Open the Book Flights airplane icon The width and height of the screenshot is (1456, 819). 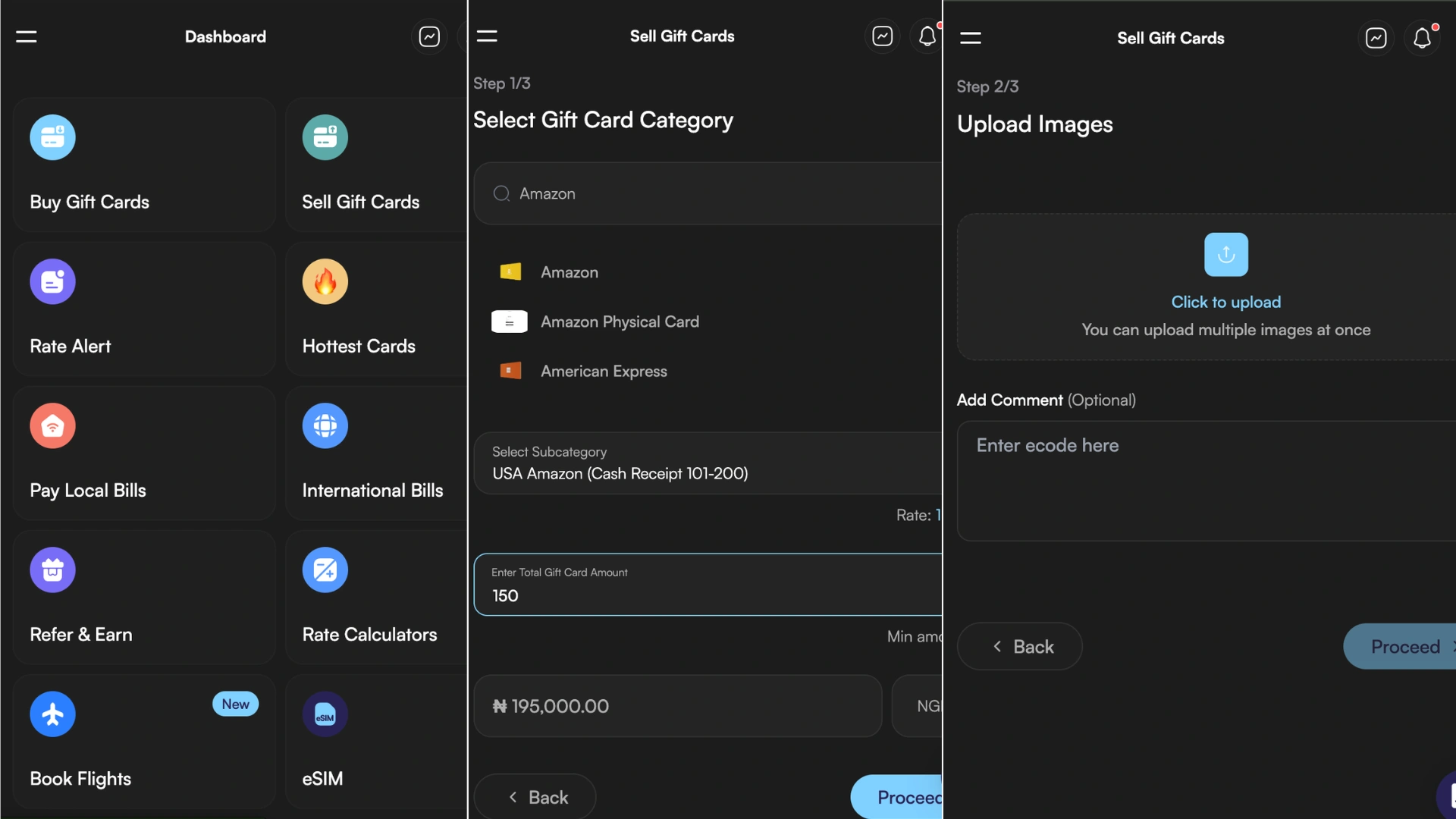(52, 714)
